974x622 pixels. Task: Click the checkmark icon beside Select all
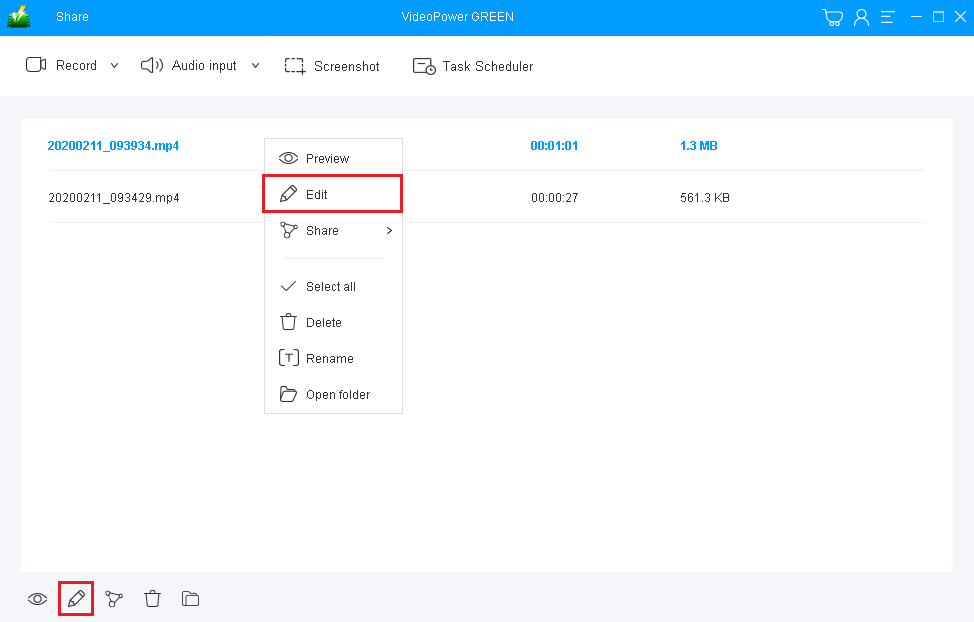point(288,286)
